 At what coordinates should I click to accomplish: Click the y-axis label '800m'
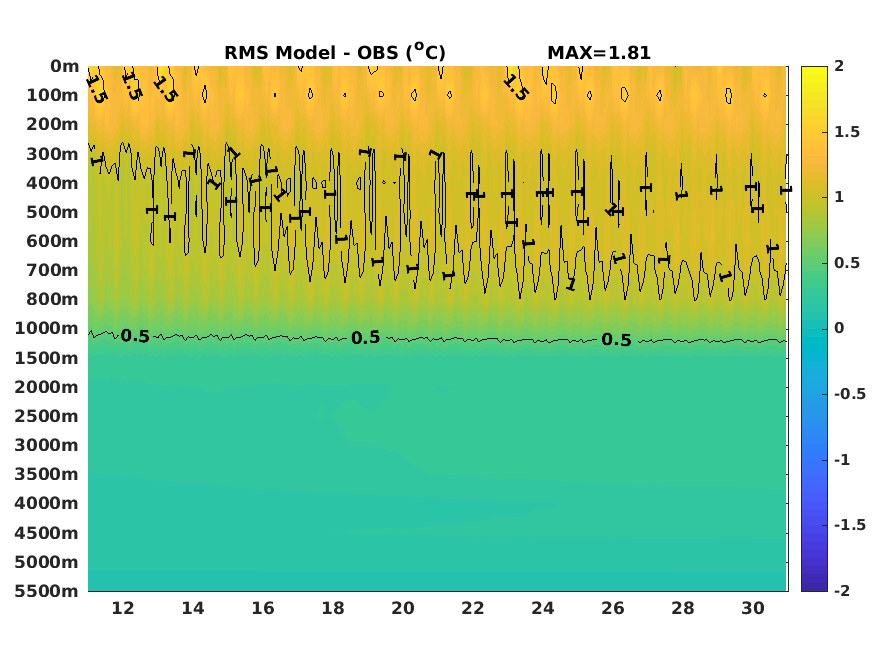[x=52, y=300]
